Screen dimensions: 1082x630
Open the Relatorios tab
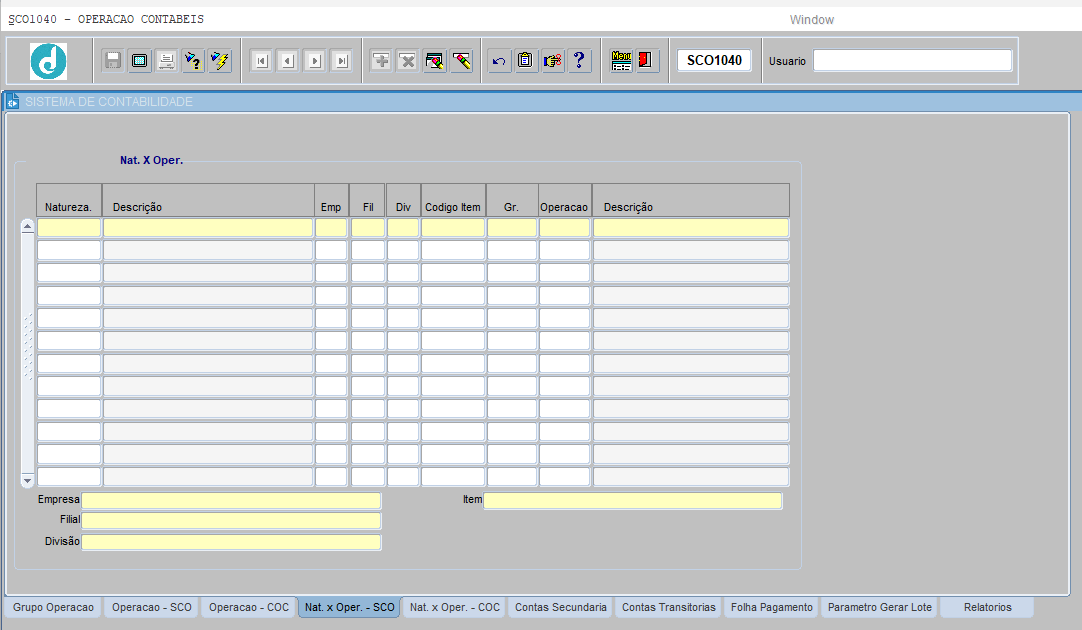click(987, 607)
